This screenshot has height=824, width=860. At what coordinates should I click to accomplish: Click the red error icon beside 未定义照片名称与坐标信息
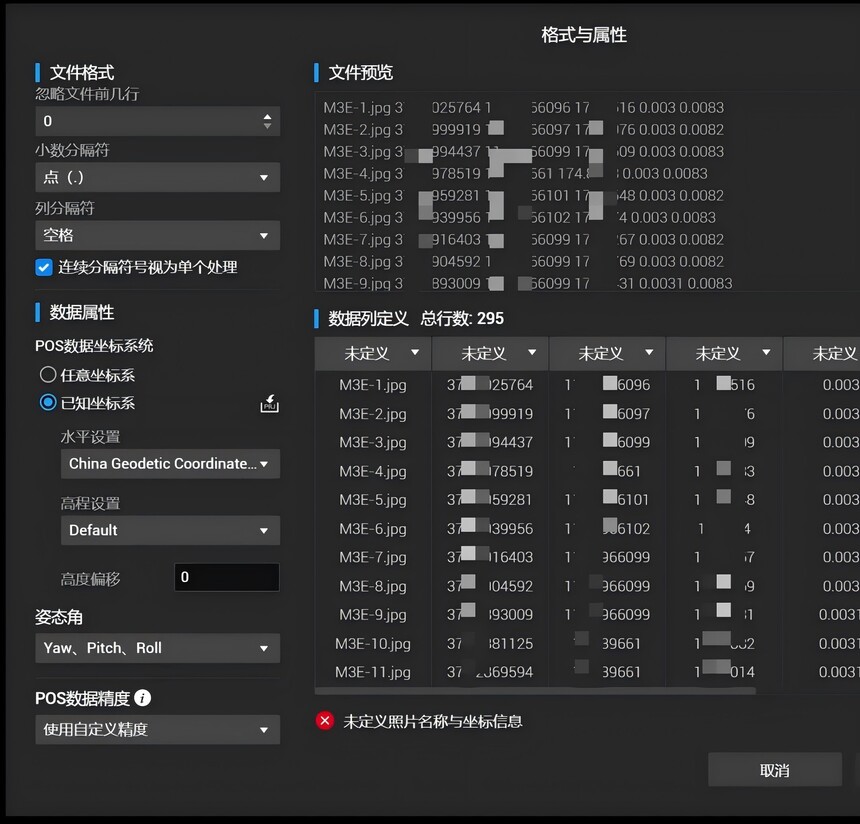tap(325, 720)
